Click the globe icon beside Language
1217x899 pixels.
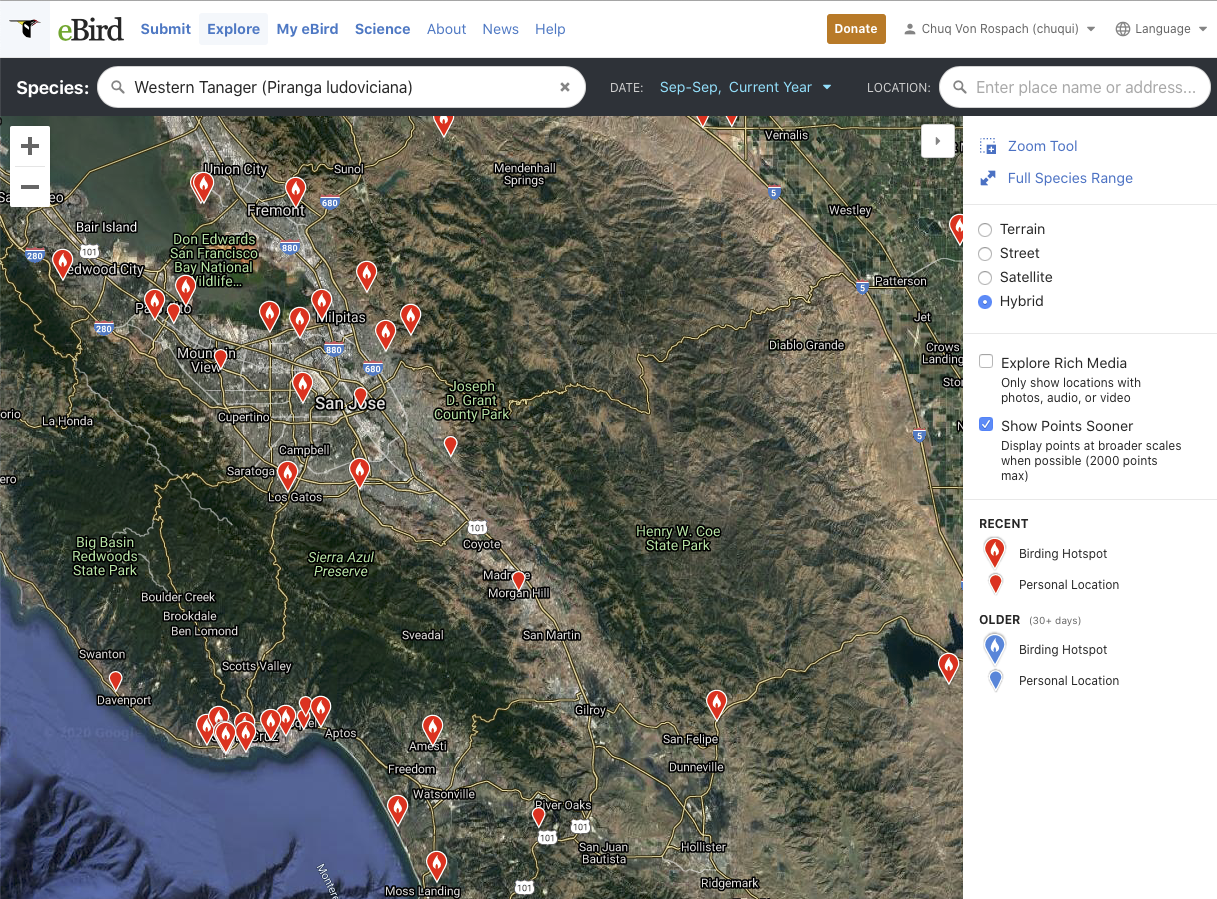coord(1123,29)
